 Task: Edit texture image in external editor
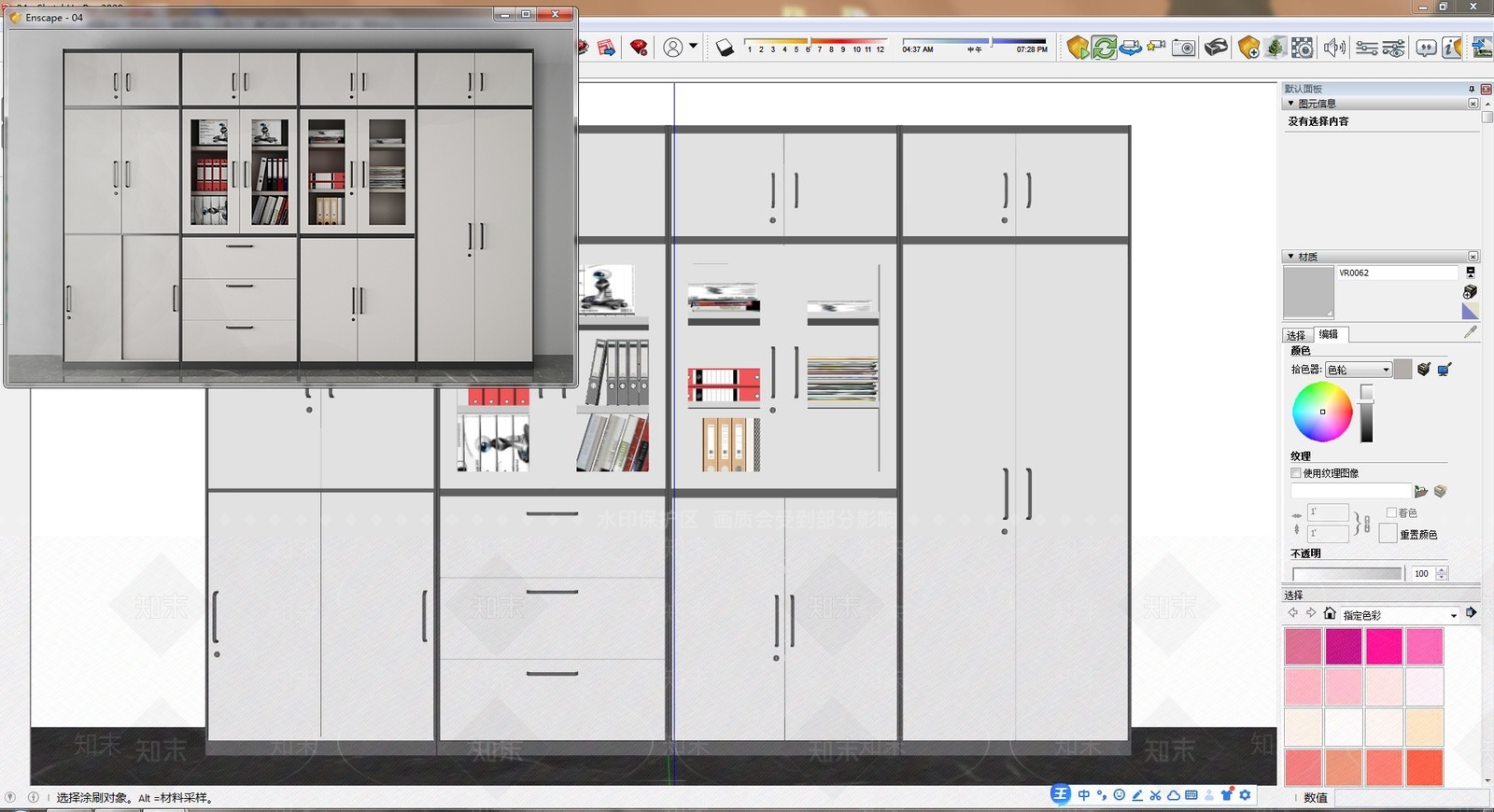click(1441, 491)
